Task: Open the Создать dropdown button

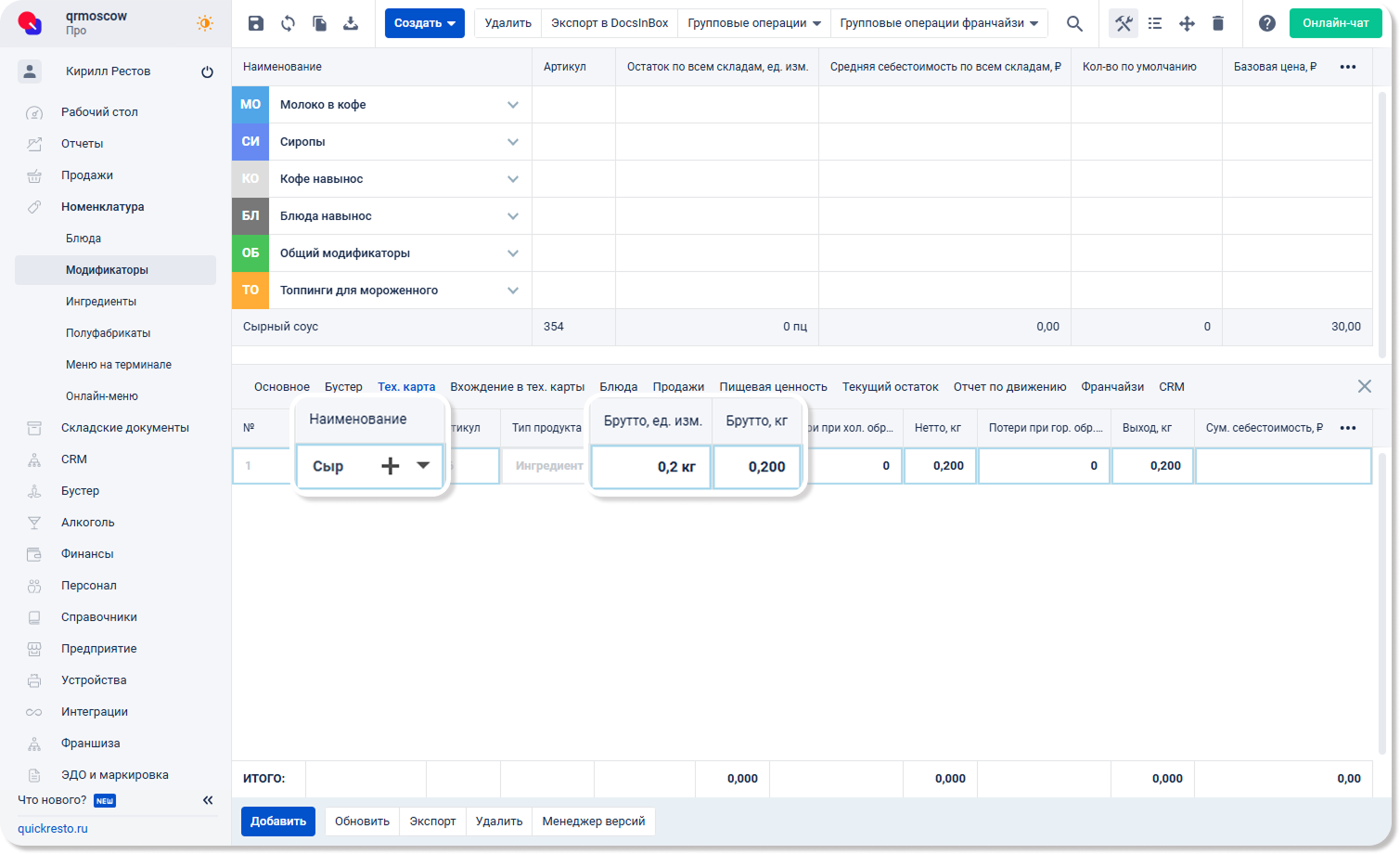Action: pos(425,23)
